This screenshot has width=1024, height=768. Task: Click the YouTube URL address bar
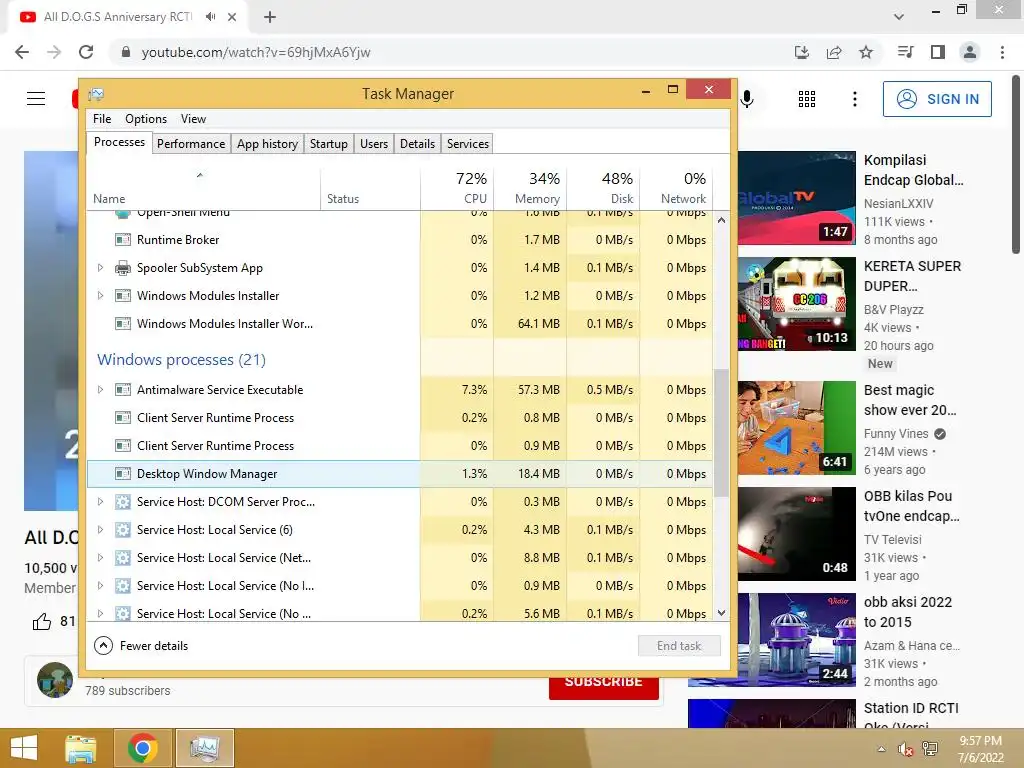pyautogui.click(x=451, y=52)
